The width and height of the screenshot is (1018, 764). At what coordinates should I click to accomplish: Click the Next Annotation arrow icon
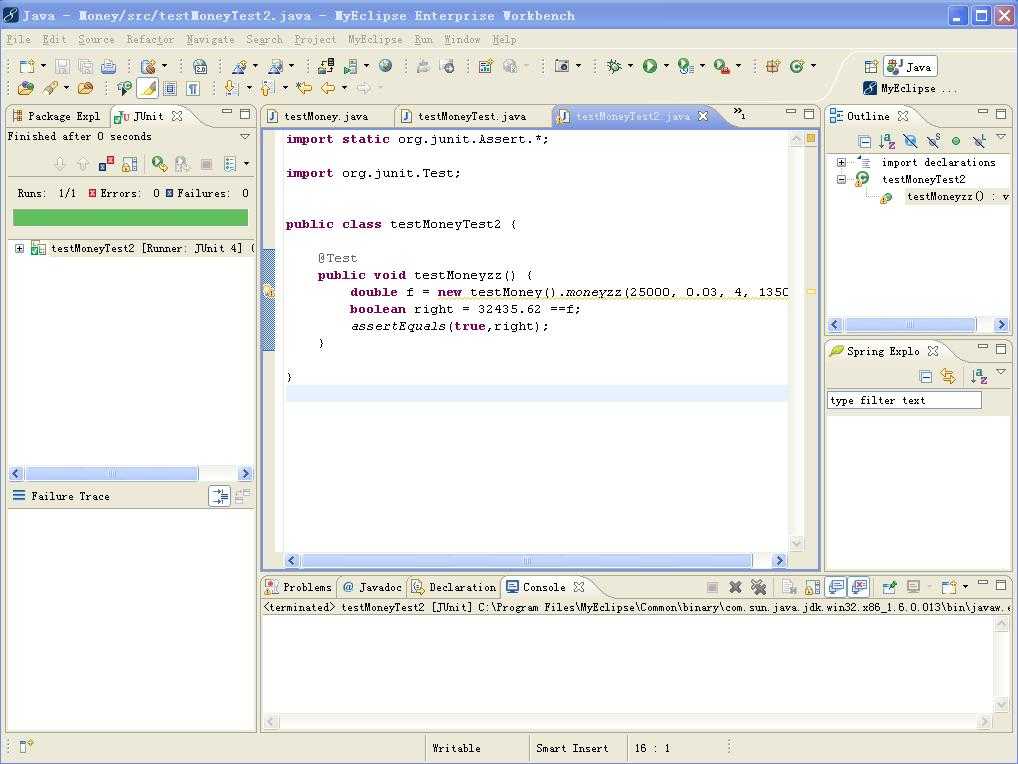(x=232, y=88)
